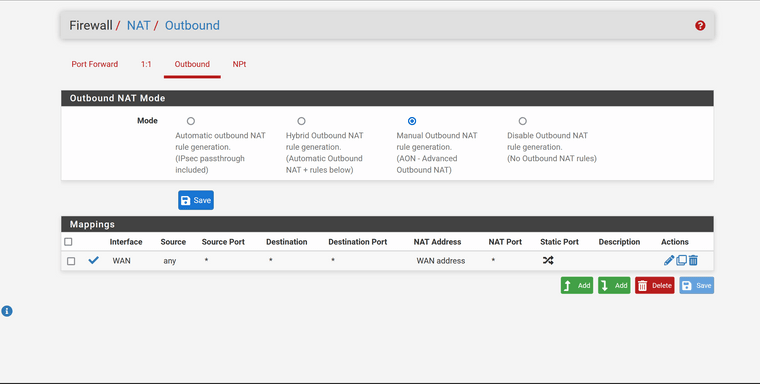Click the trash icon for WAN mapping
Screen dimensions: 760x384
pos(693,260)
